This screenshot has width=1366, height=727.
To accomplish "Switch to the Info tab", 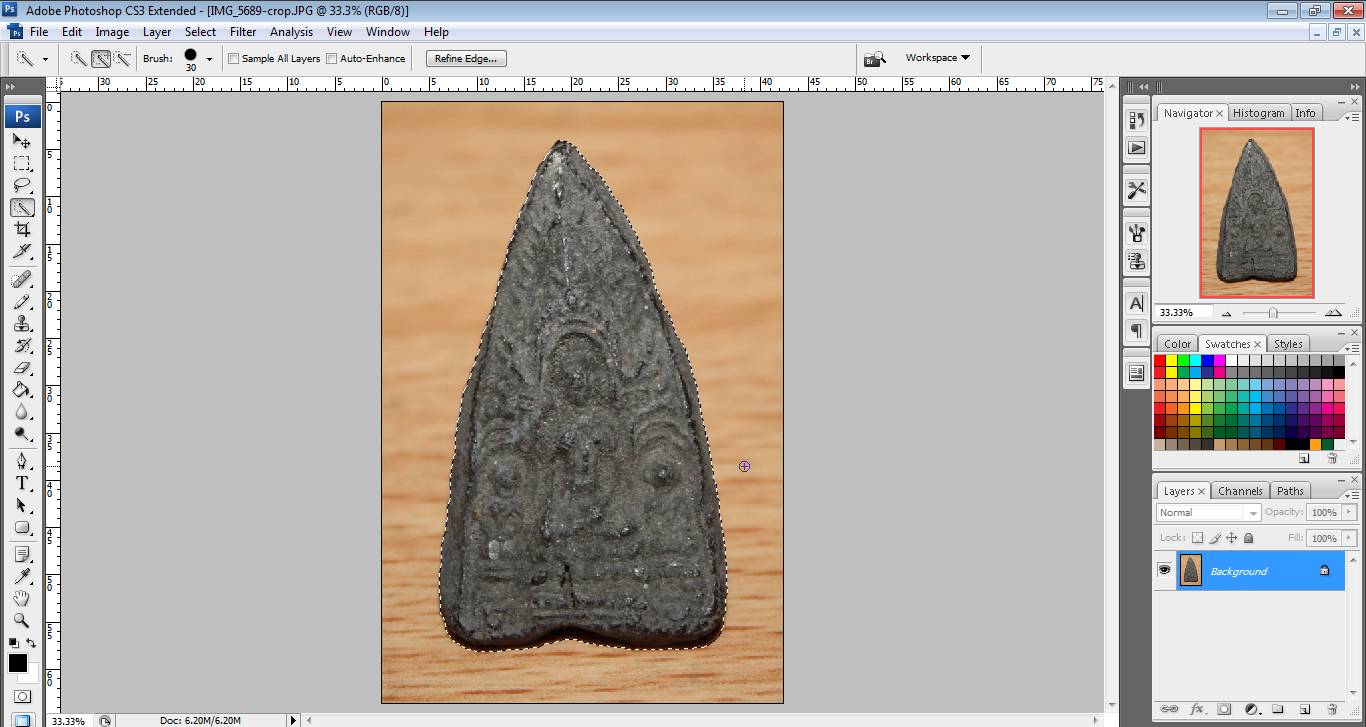I will pyautogui.click(x=1306, y=113).
